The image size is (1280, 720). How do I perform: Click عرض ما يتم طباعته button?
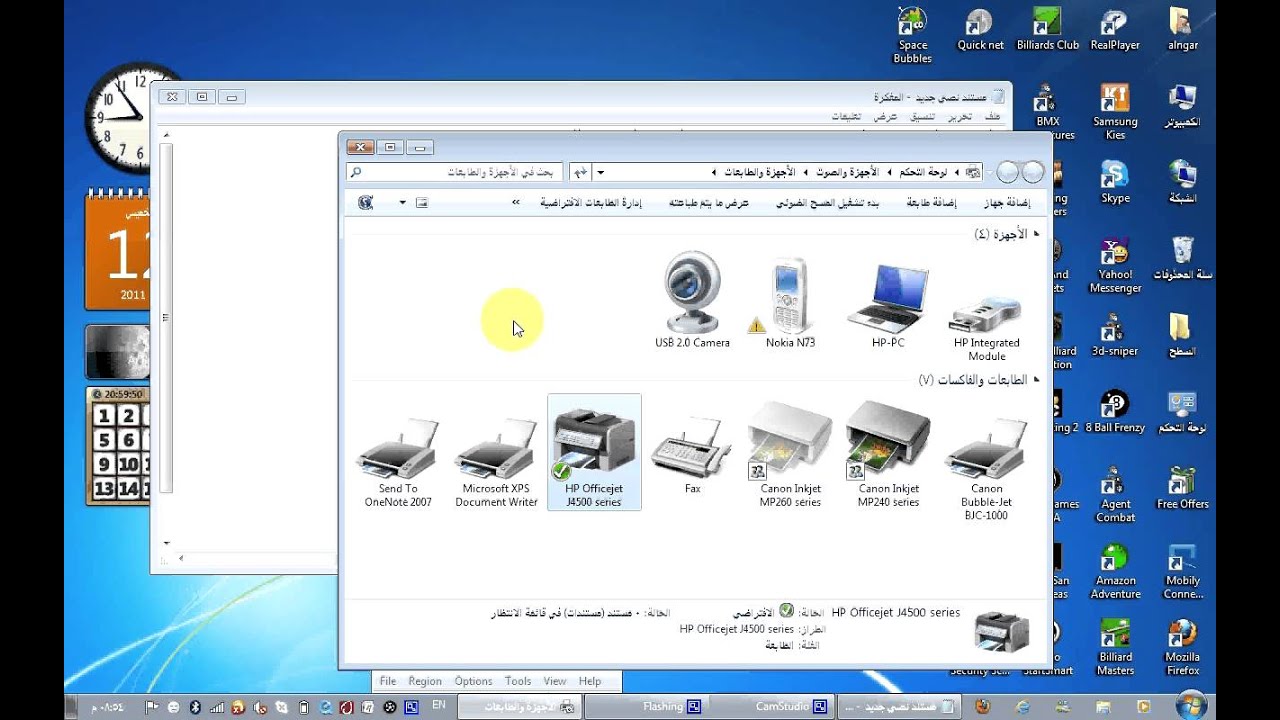[709, 202]
